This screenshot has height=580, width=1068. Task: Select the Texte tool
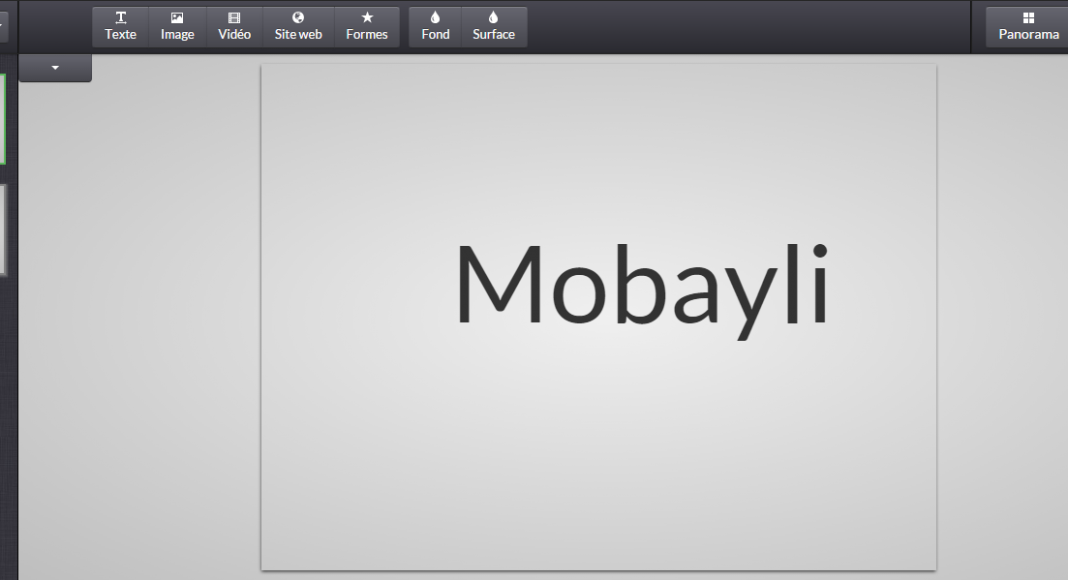121,27
